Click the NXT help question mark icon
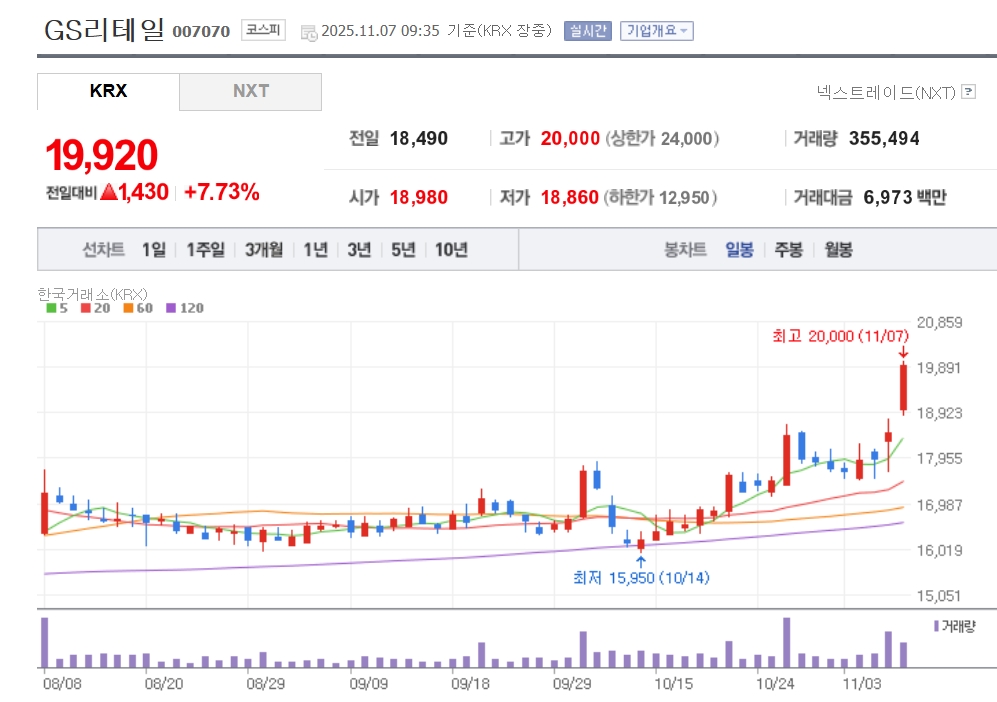This screenshot has width=997, height=702. pos(967,92)
